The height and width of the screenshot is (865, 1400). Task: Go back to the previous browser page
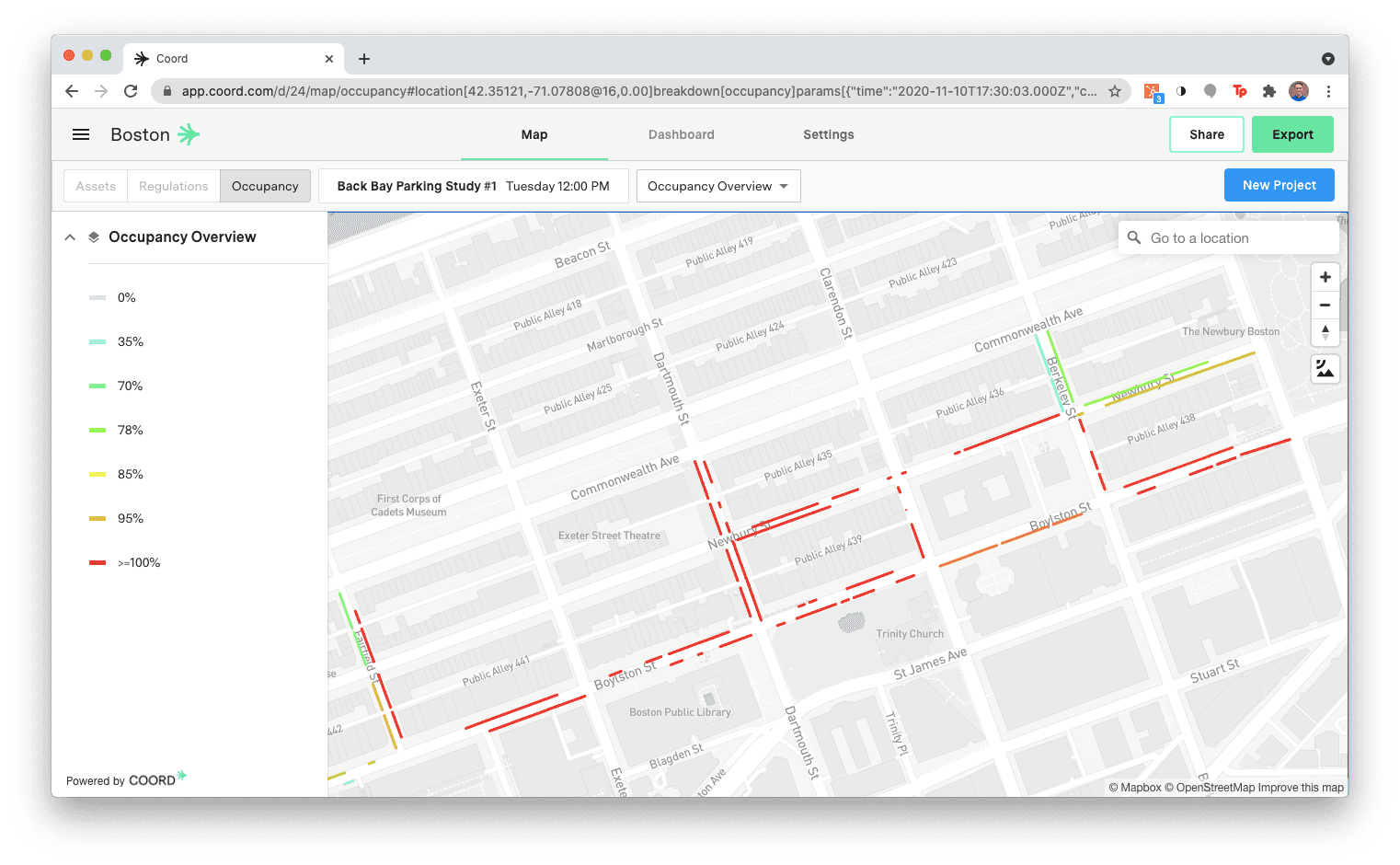[x=72, y=91]
